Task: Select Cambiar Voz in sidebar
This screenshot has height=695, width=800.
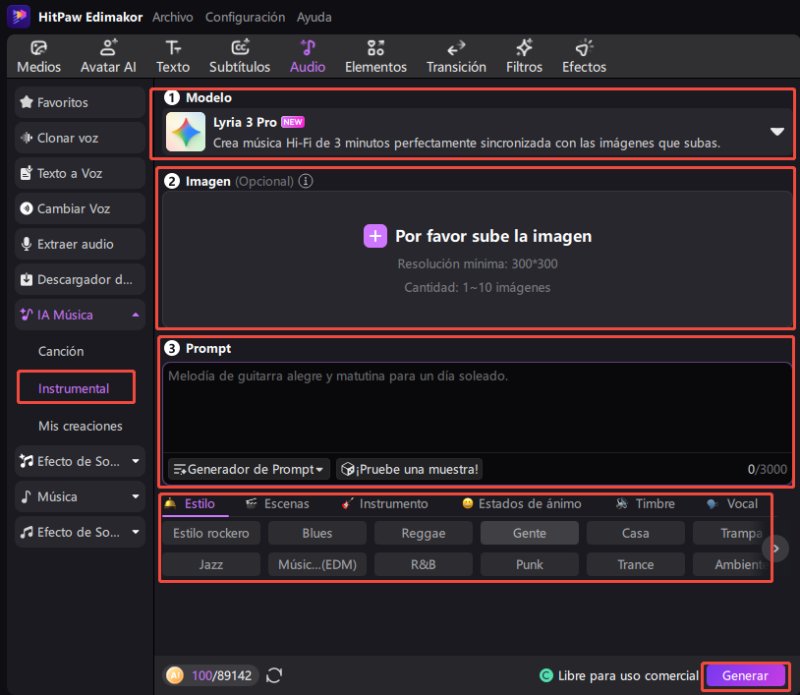Action: 80,209
